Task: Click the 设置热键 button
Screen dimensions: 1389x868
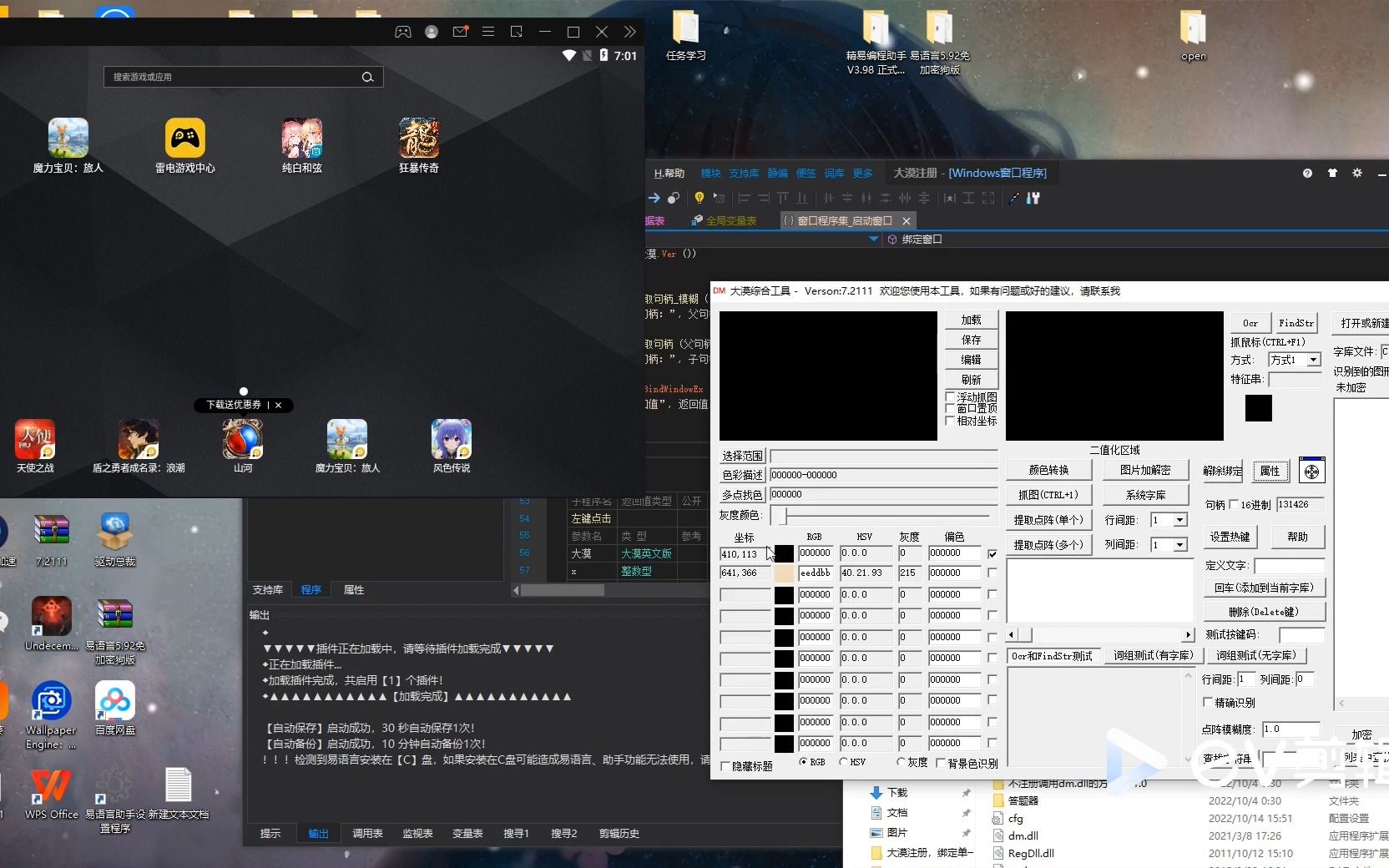Action: [x=1230, y=537]
